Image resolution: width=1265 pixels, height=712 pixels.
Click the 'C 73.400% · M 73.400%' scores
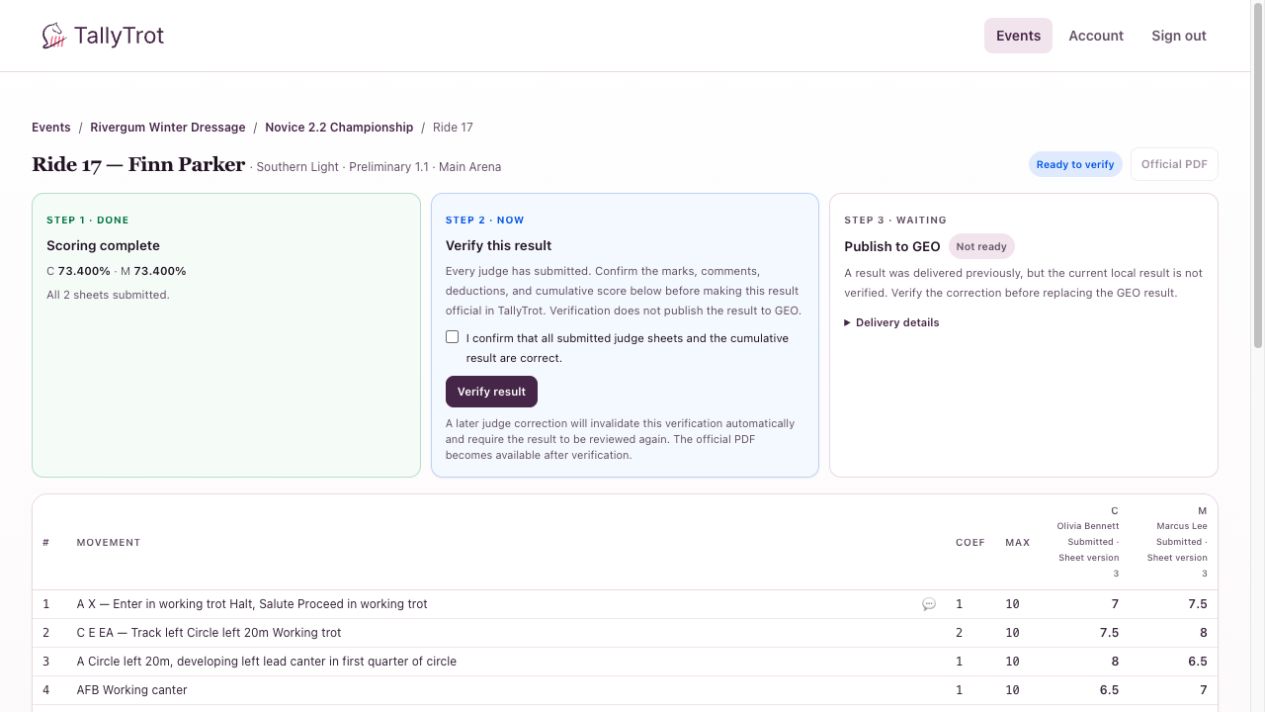click(116, 271)
